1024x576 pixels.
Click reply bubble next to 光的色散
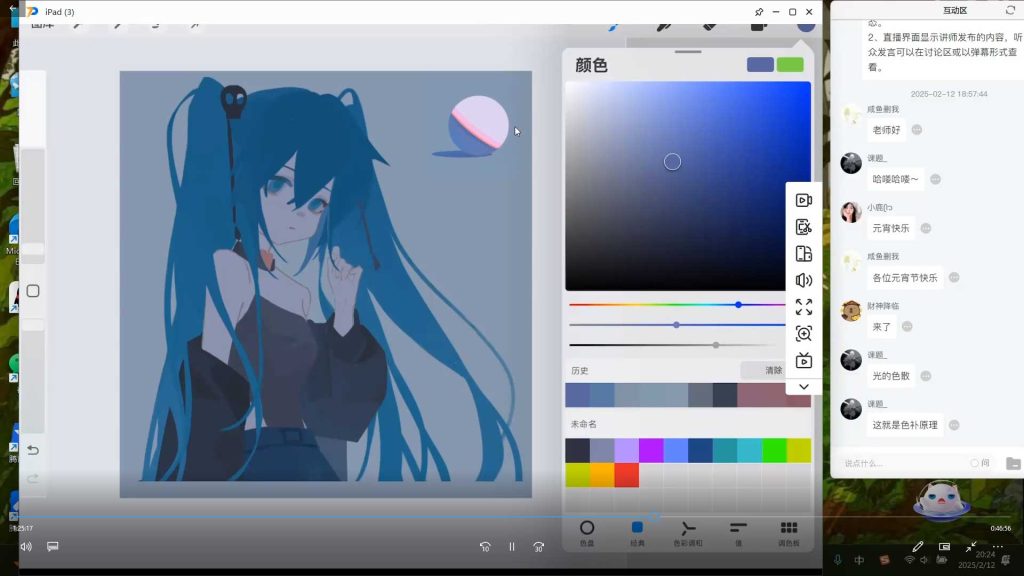click(x=926, y=376)
